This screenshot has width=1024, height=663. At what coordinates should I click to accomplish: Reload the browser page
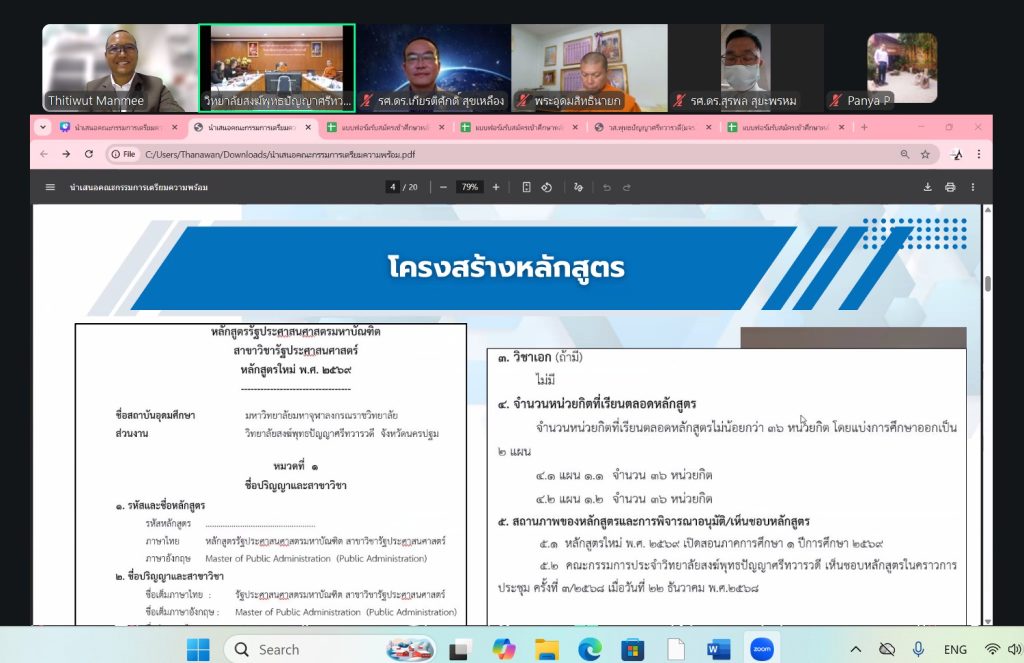(89, 154)
